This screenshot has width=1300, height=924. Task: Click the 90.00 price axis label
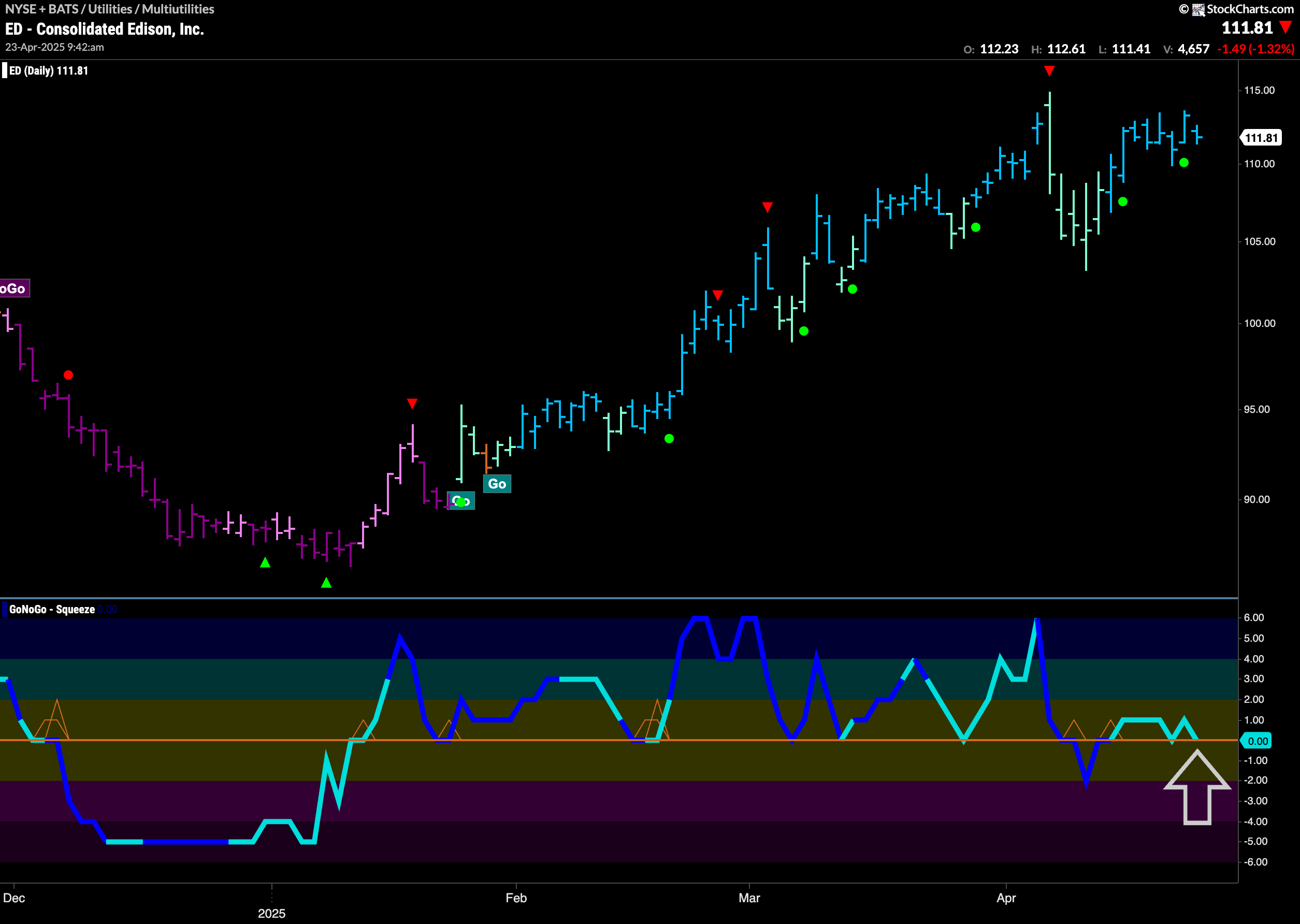[1257, 499]
